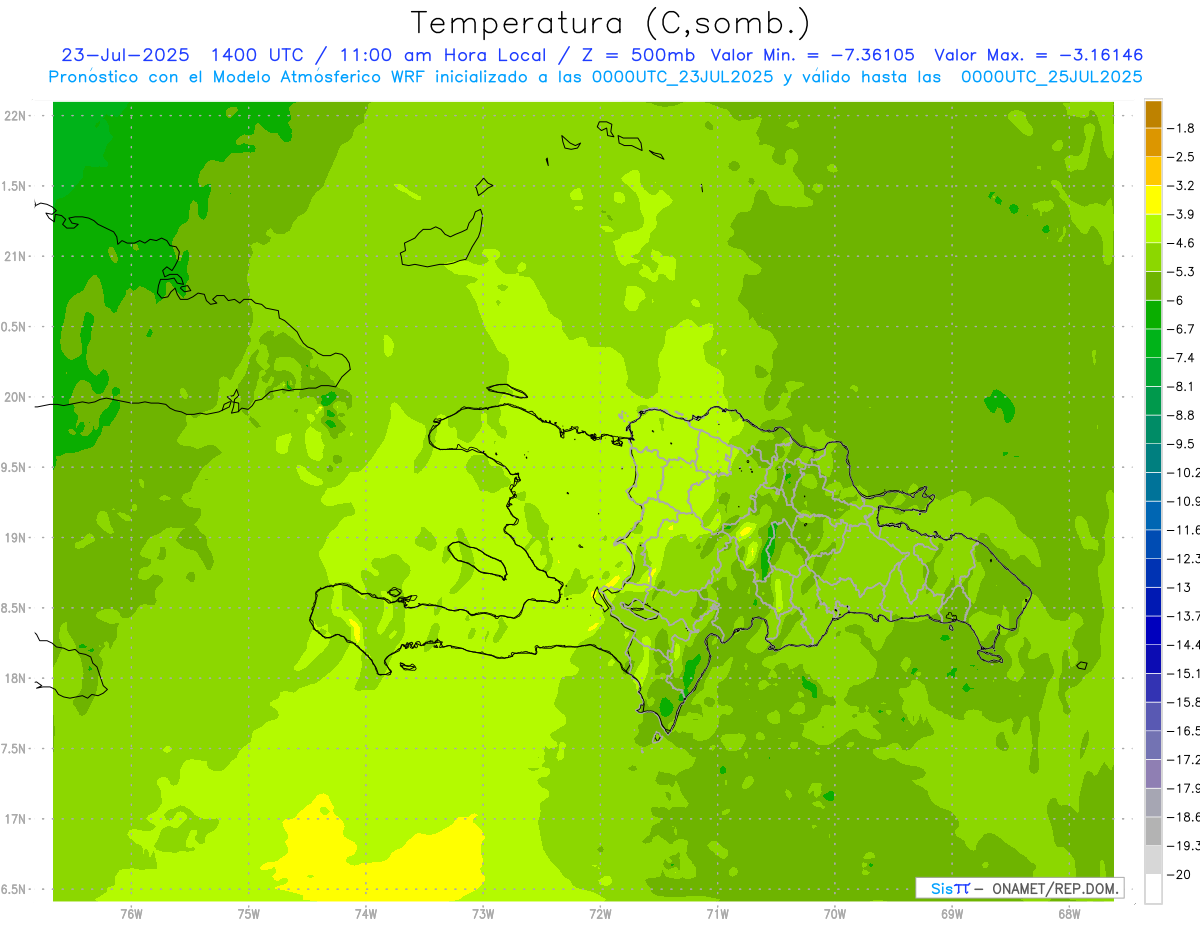Click the '75W' longitude axis label
This screenshot has width=1200, height=927.
248,913
